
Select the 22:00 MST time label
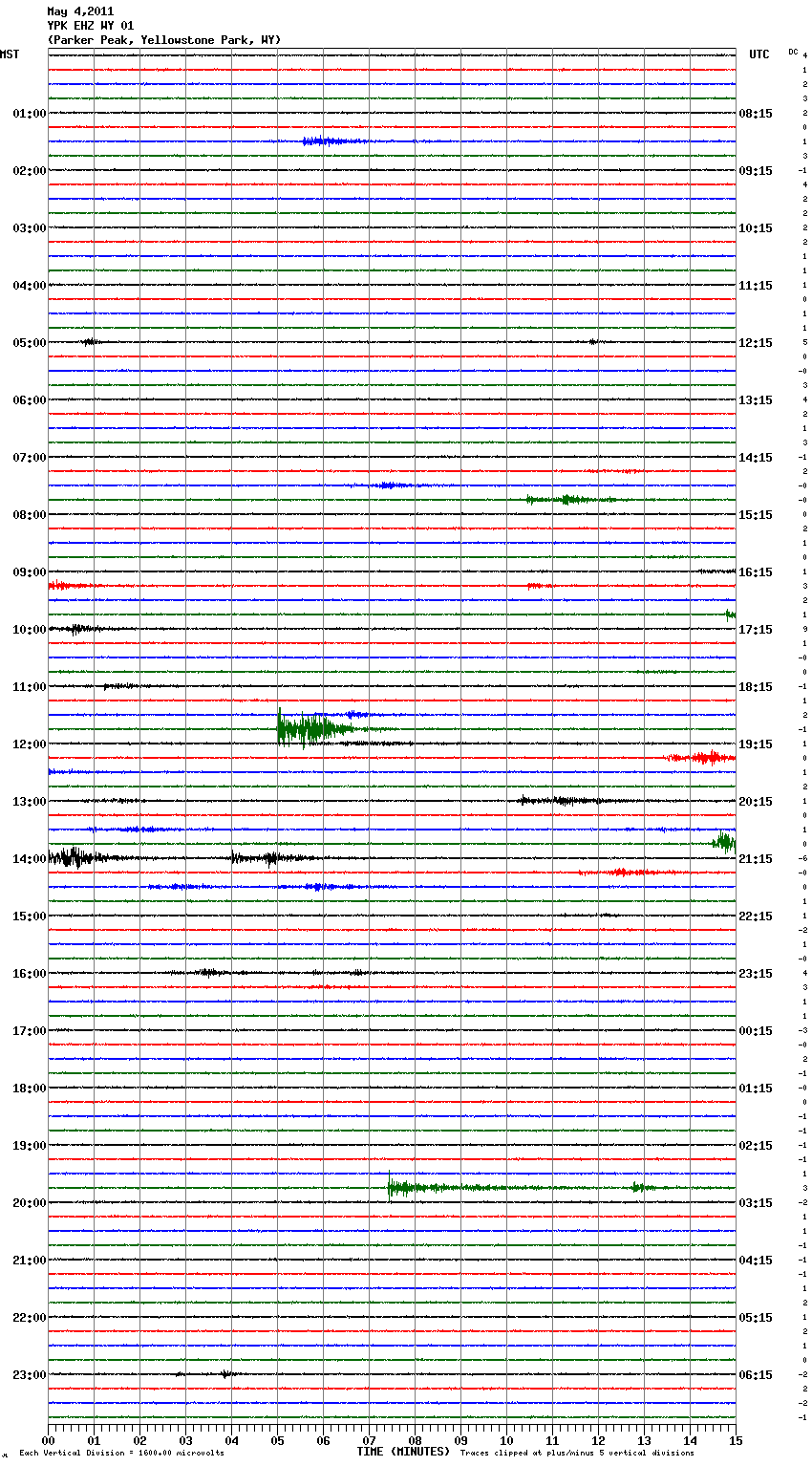click(x=29, y=1317)
